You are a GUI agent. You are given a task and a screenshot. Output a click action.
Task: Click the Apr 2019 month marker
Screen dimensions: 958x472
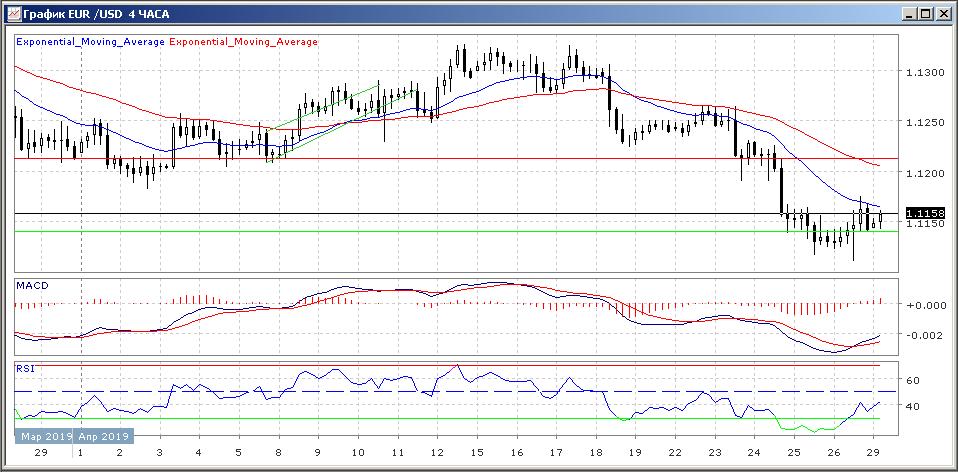(x=103, y=437)
